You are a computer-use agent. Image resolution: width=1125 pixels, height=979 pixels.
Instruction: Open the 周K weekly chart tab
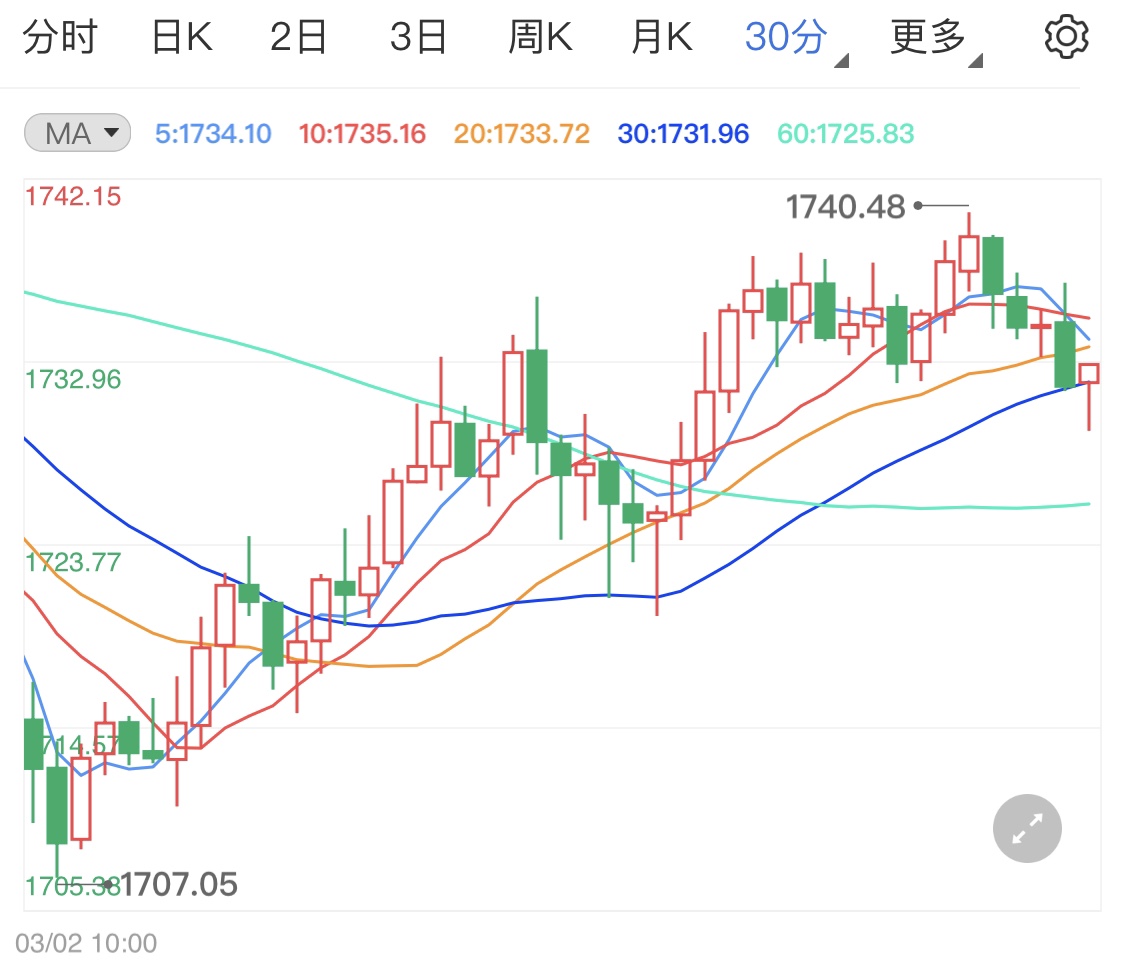point(540,37)
